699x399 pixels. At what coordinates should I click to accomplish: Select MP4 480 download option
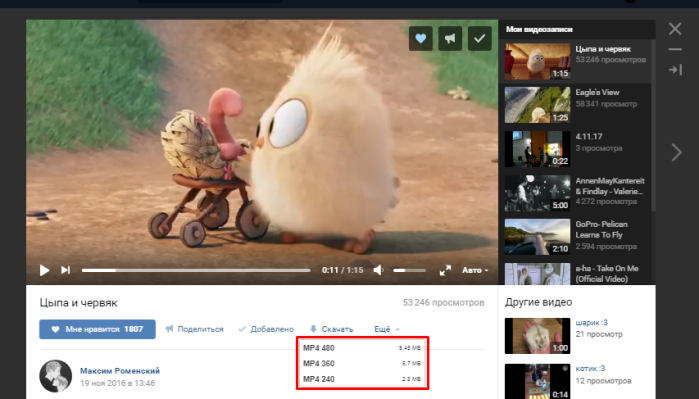pos(362,348)
